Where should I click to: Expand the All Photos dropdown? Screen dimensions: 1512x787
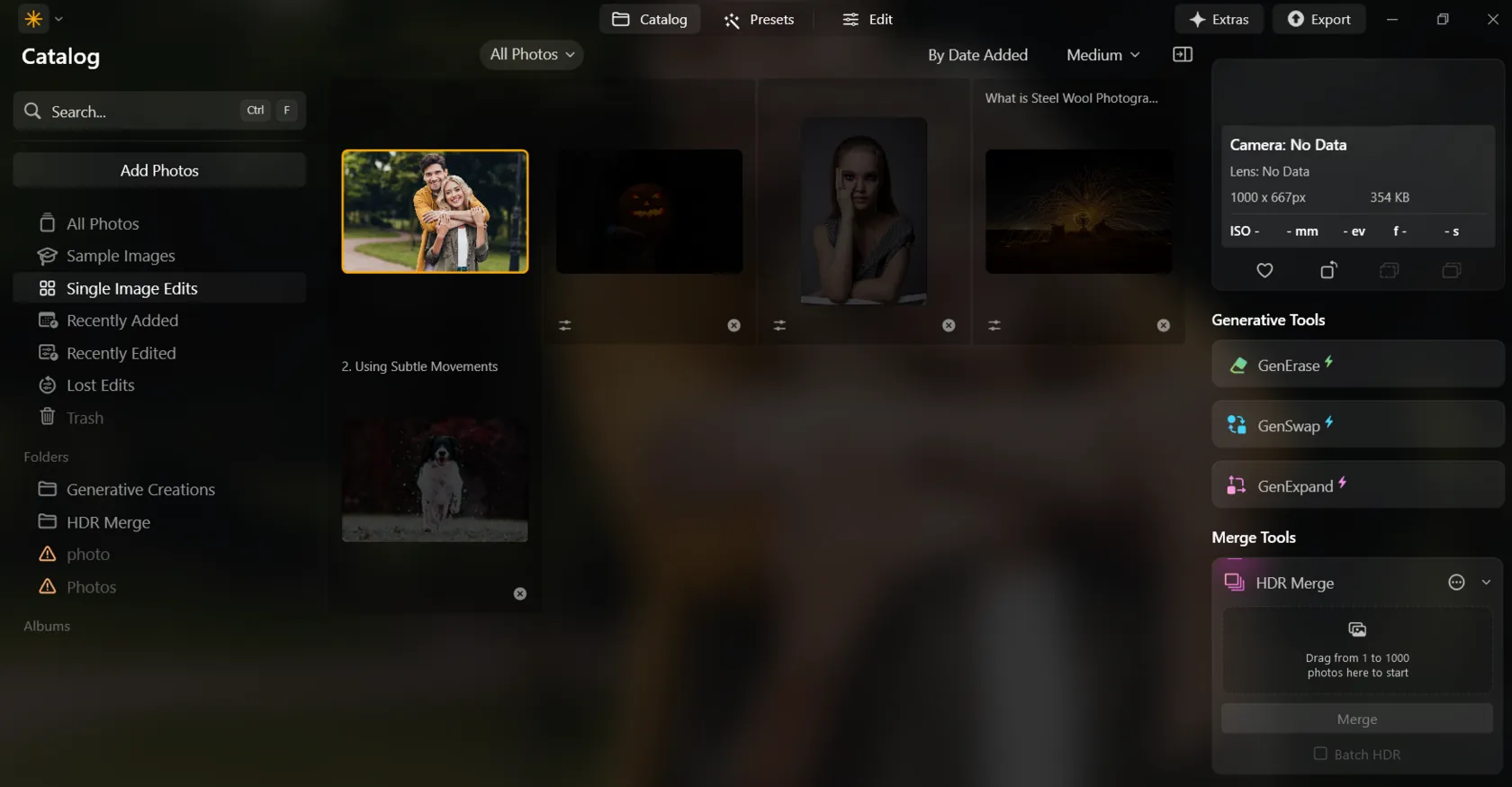pyautogui.click(x=532, y=54)
